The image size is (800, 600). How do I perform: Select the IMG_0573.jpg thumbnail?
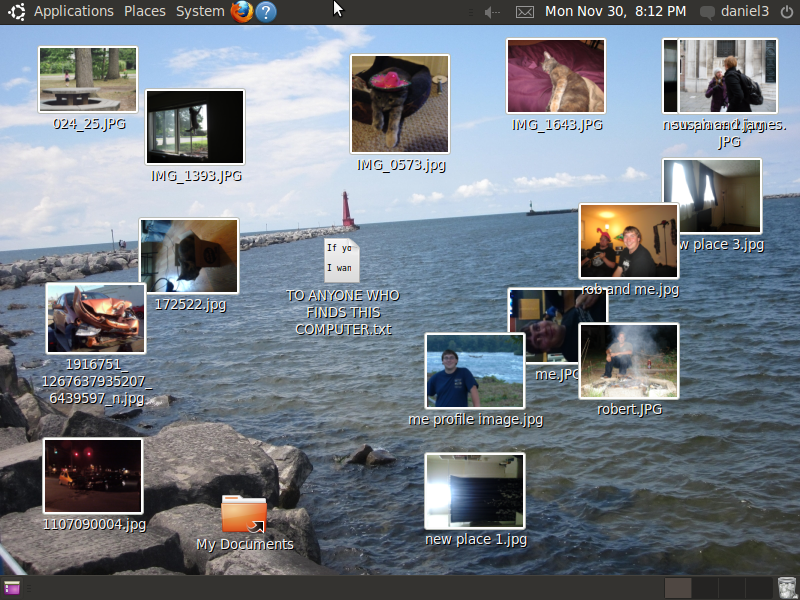click(399, 104)
